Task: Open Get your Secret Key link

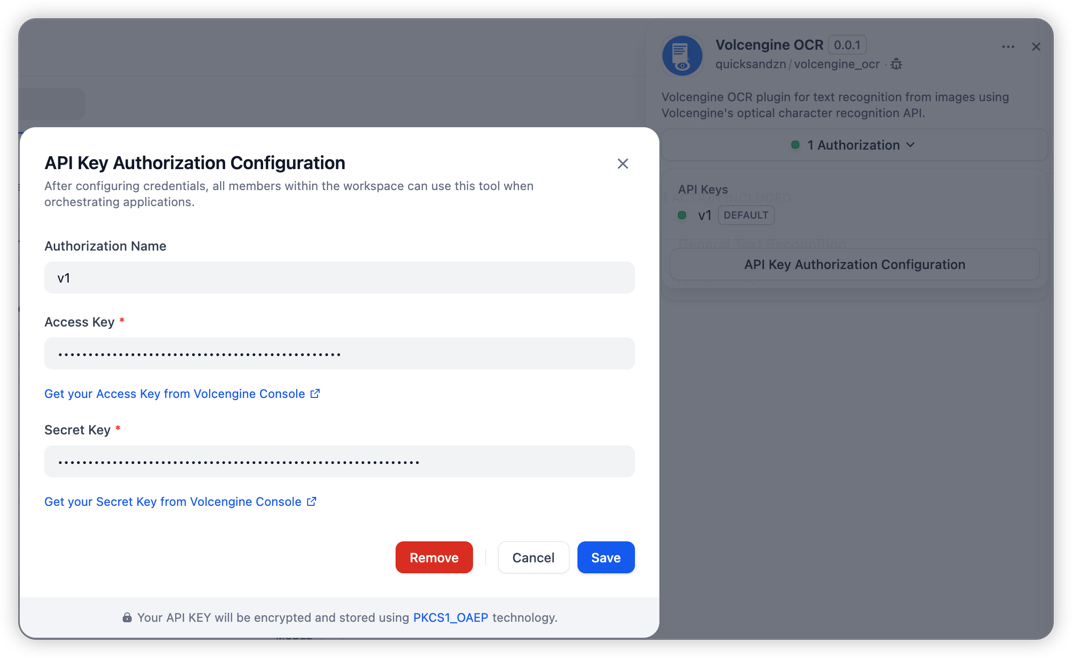Action: coord(172,502)
